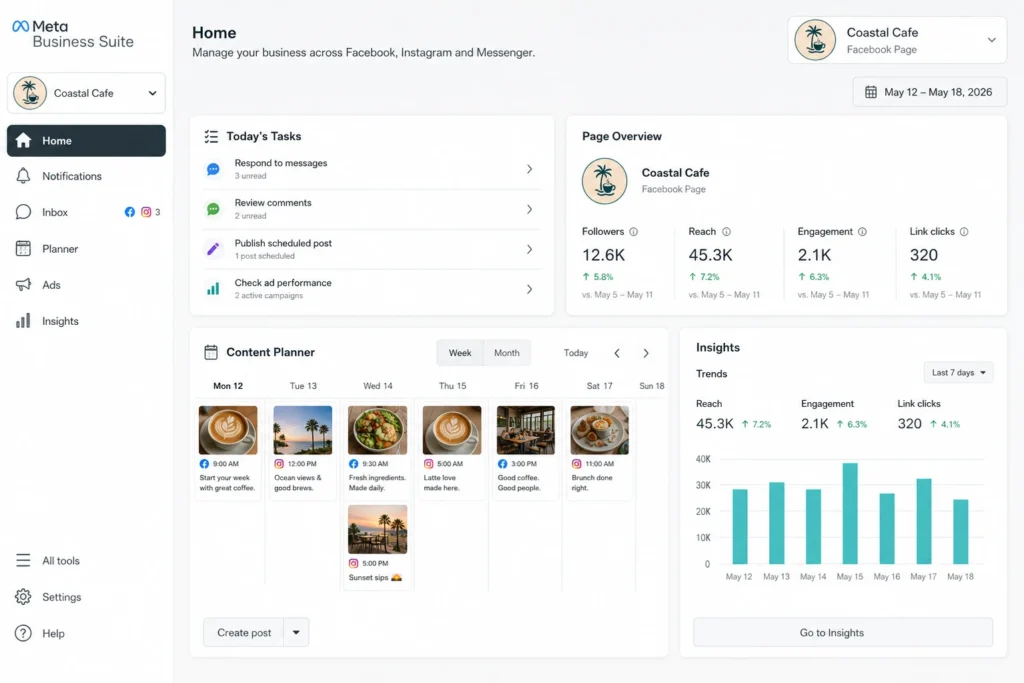Click the calendar icon in date range button
1024x683 pixels.
[871, 92]
